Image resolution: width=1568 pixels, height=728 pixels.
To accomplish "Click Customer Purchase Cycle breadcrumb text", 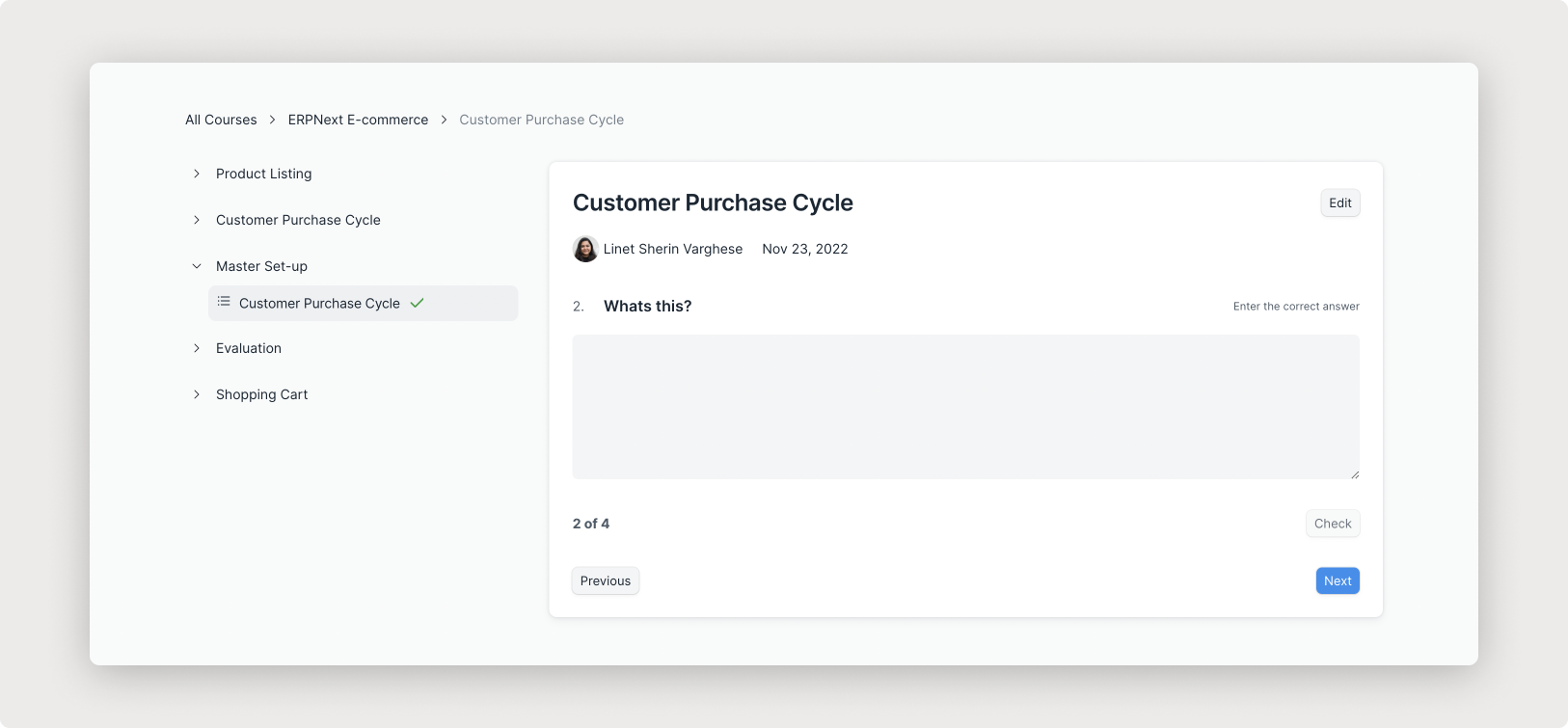I will (541, 120).
